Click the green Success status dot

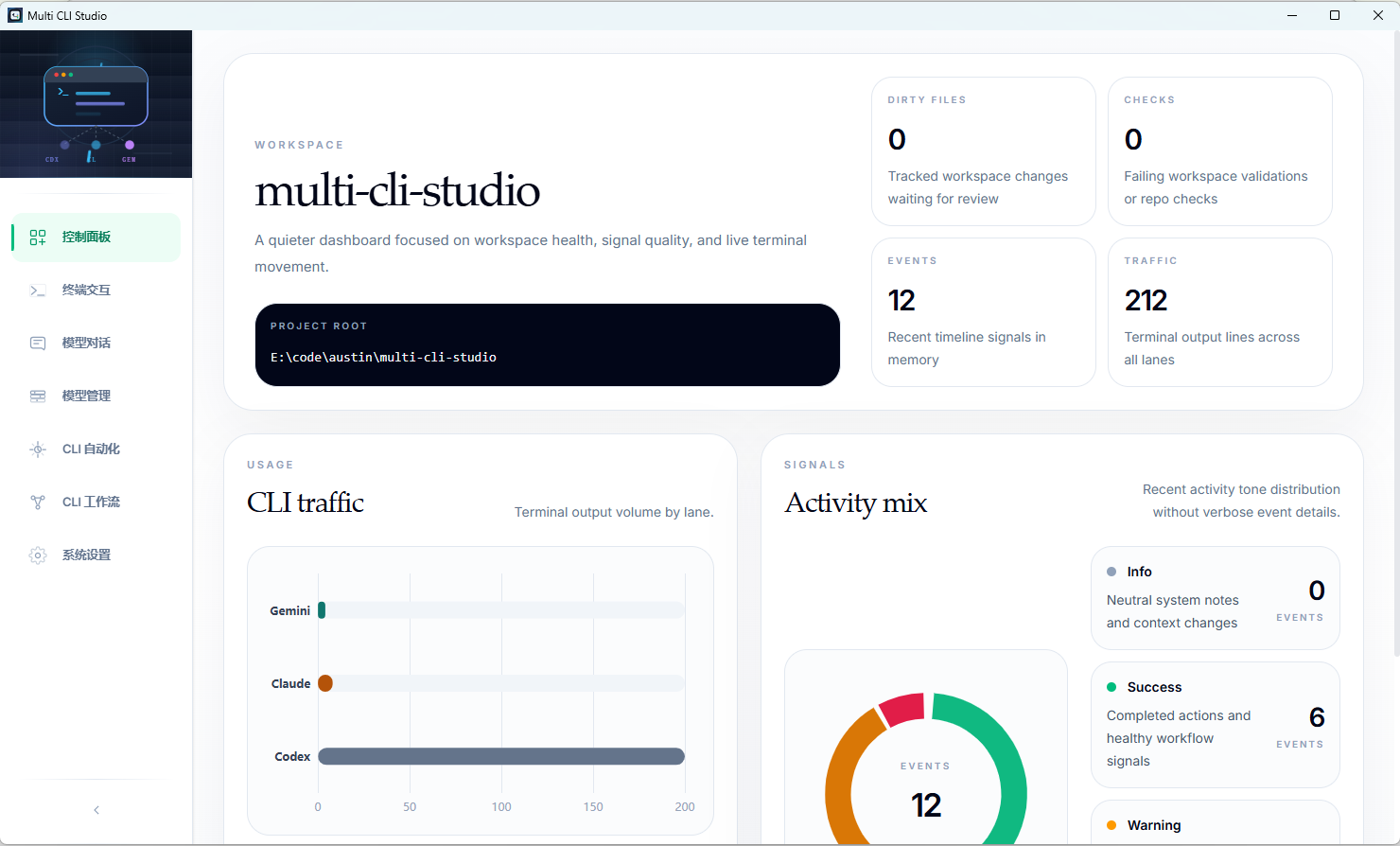[1113, 687]
